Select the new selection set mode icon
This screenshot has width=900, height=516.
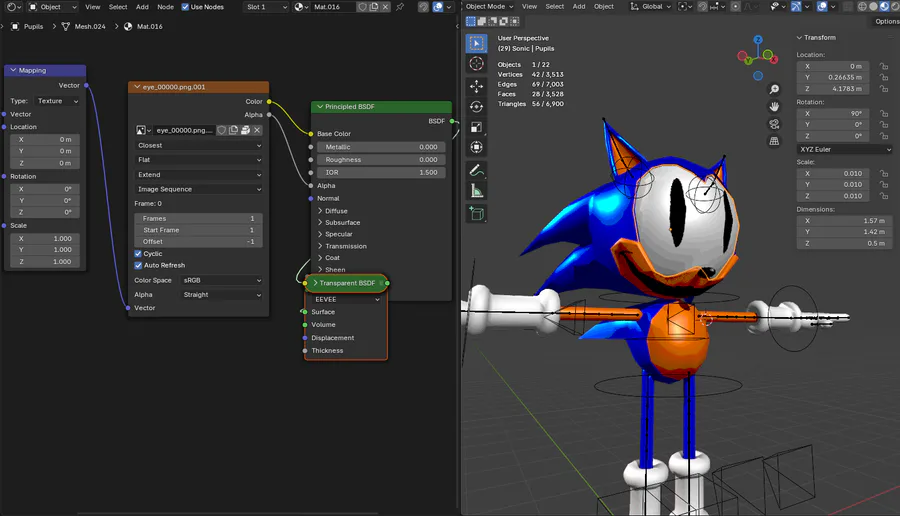(x=471, y=21)
